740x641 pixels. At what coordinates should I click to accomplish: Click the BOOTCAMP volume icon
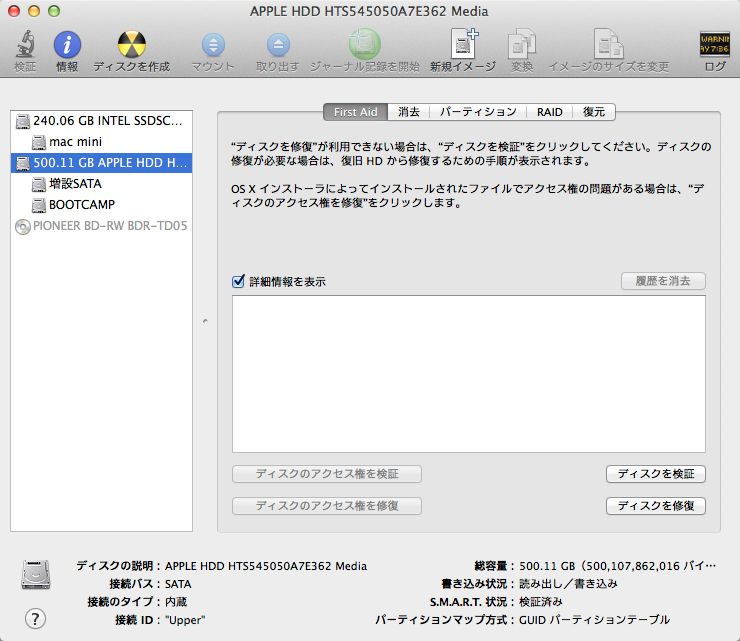(x=39, y=205)
